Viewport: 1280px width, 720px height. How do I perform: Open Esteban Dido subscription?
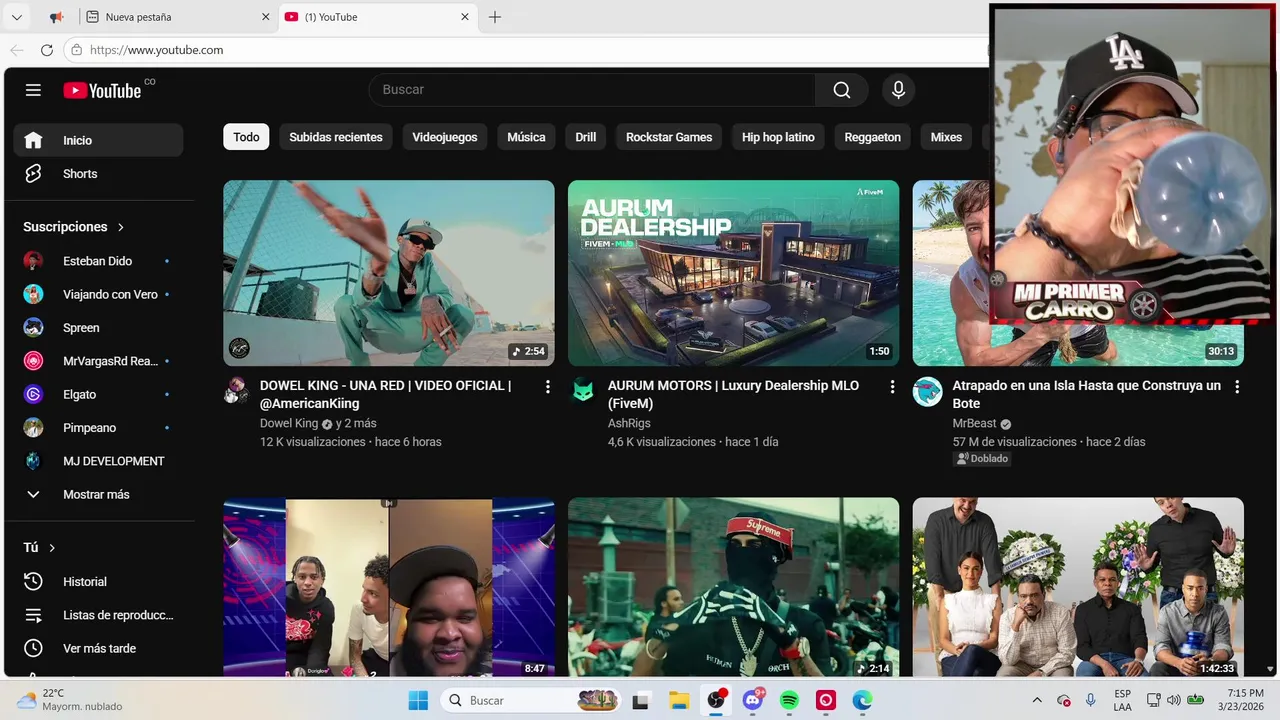point(98,261)
